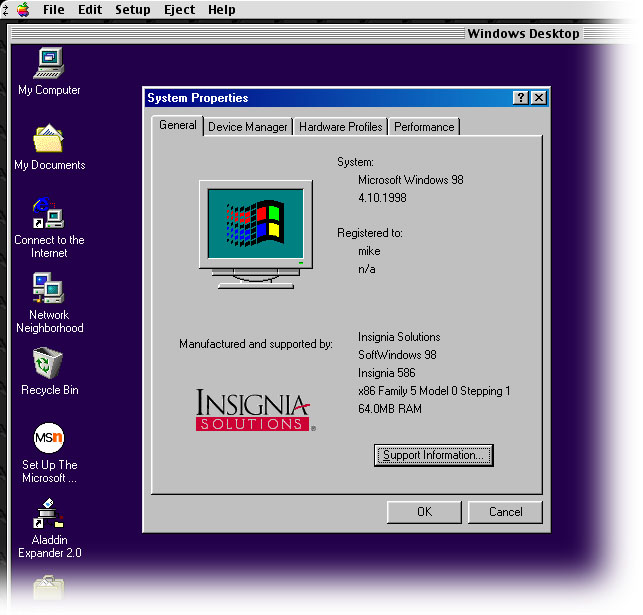Screen dimensions: 643x615
Task: Click the Windows Desktop window title
Action: (523, 33)
